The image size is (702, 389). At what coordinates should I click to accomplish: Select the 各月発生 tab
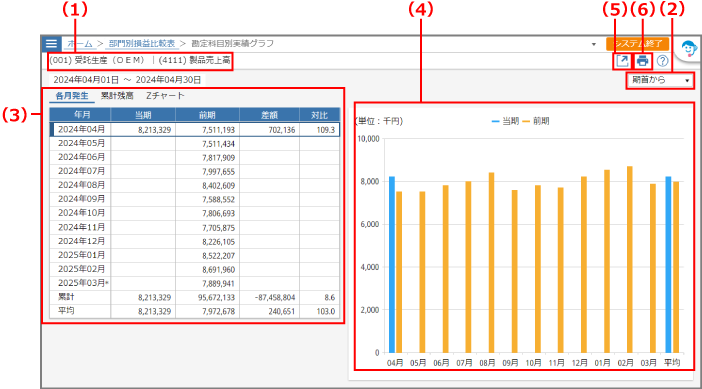point(72,96)
